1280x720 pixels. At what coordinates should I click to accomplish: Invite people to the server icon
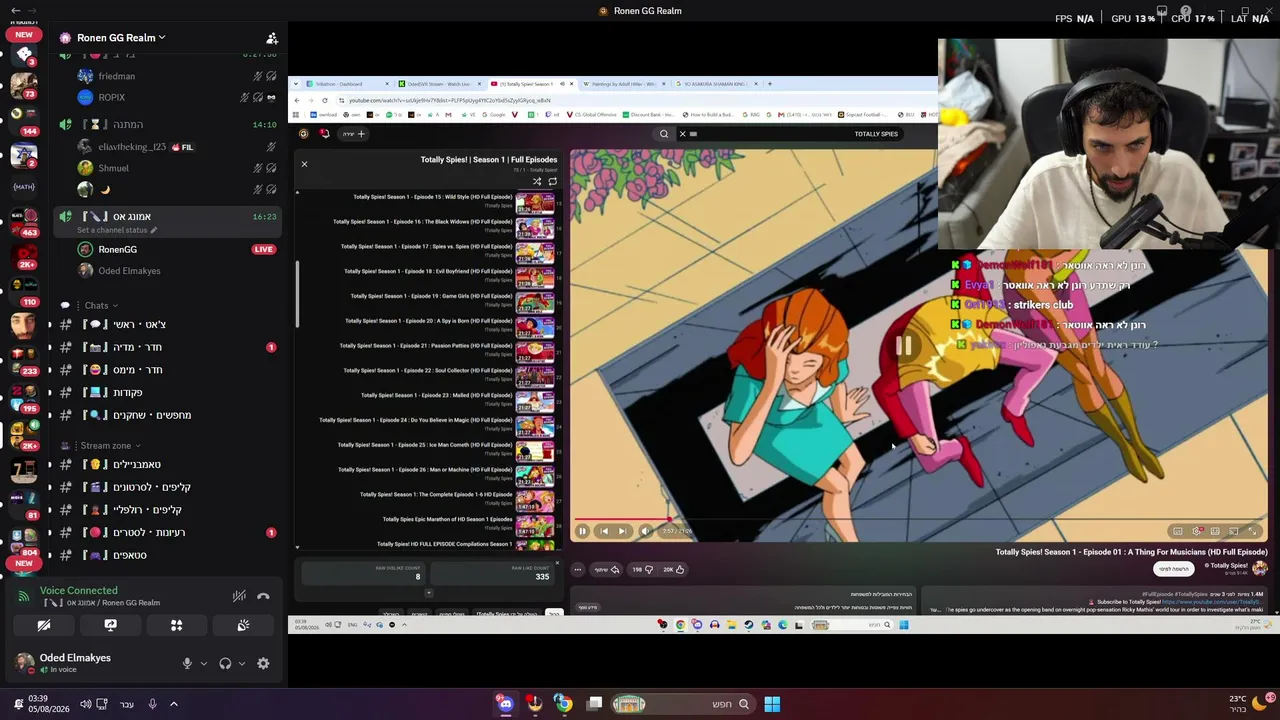click(x=271, y=38)
